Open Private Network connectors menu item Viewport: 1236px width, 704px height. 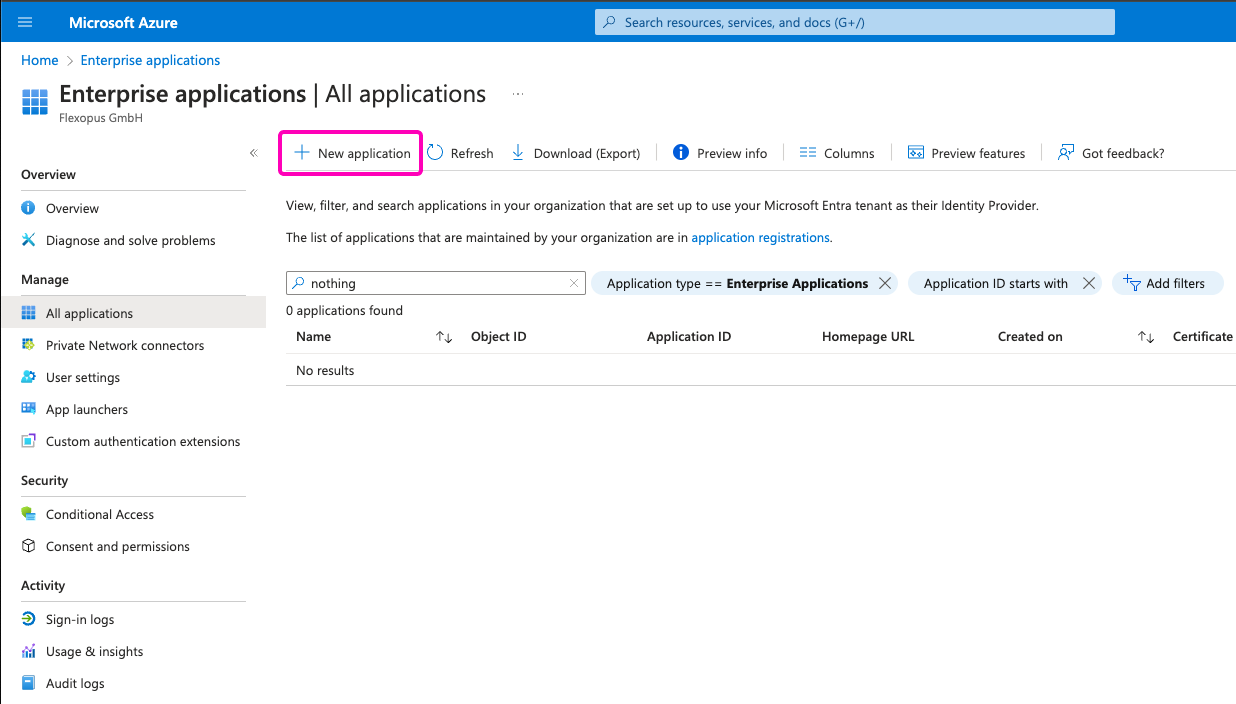(x=124, y=346)
